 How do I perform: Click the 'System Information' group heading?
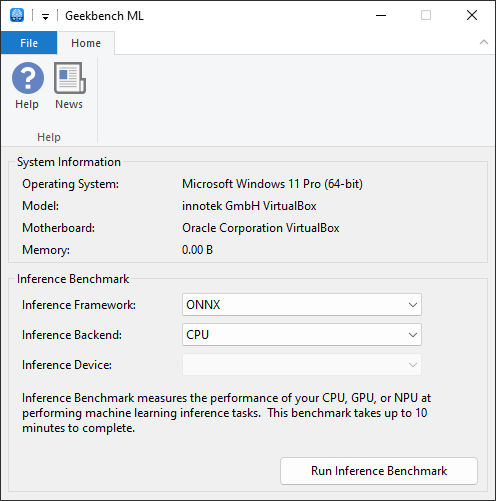click(69, 162)
